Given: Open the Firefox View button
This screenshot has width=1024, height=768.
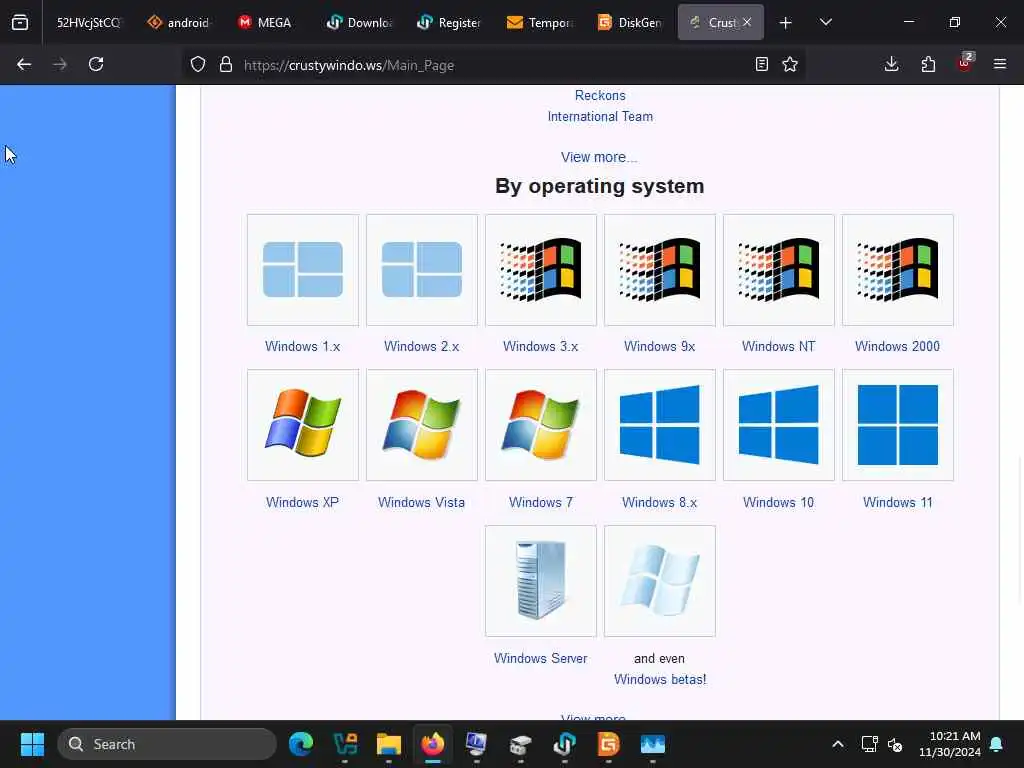Looking at the screenshot, I should pyautogui.click(x=20, y=22).
